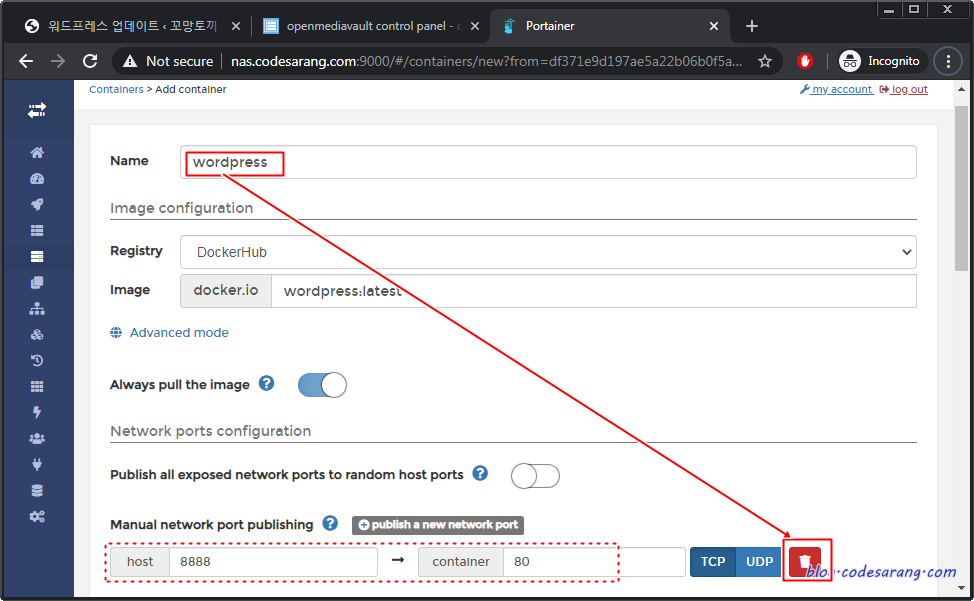Click publish a new network port
The width and height of the screenshot is (974, 601).
(438, 525)
